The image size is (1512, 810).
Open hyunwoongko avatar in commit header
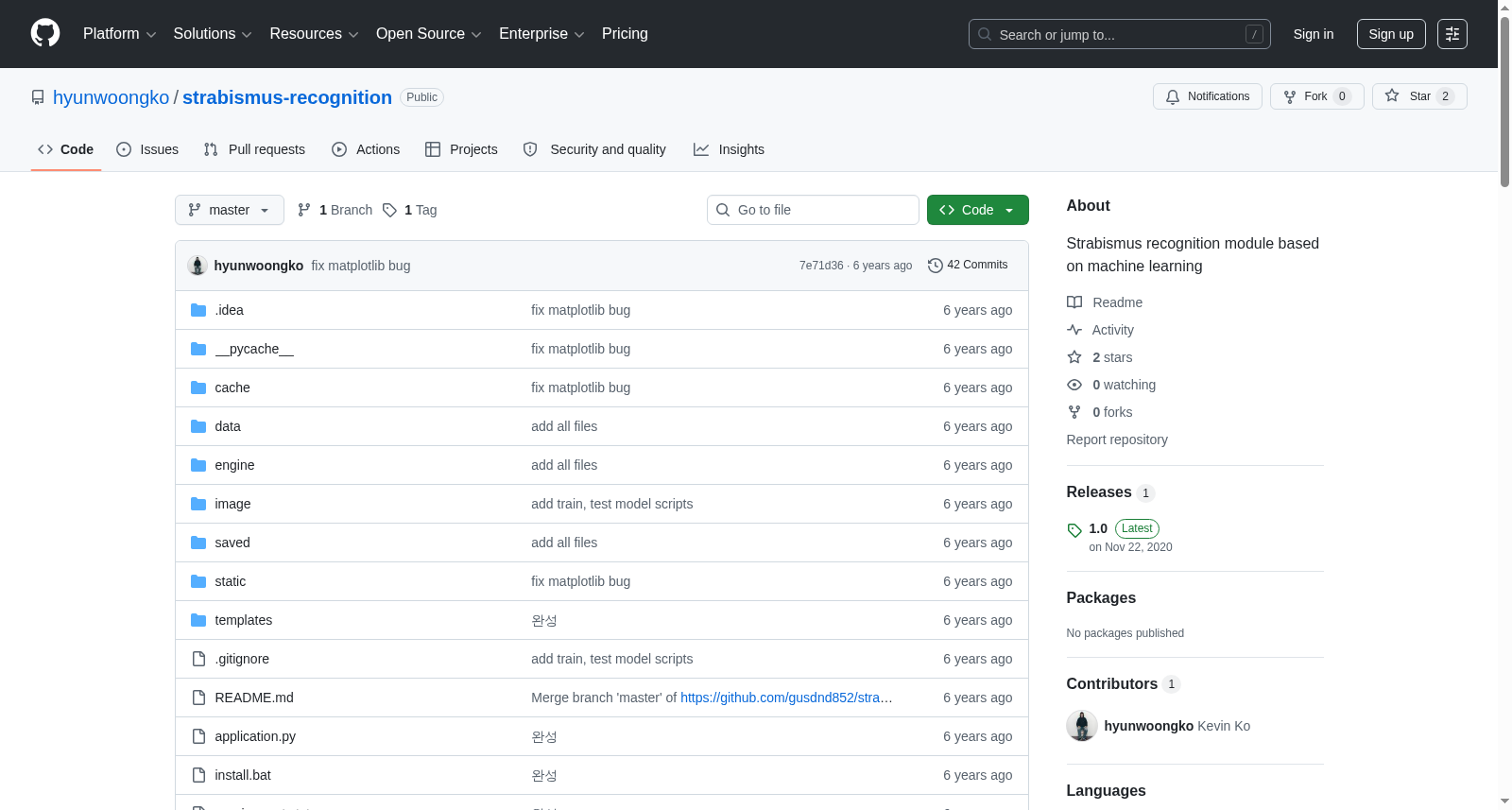pyautogui.click(x=198, y=266)
